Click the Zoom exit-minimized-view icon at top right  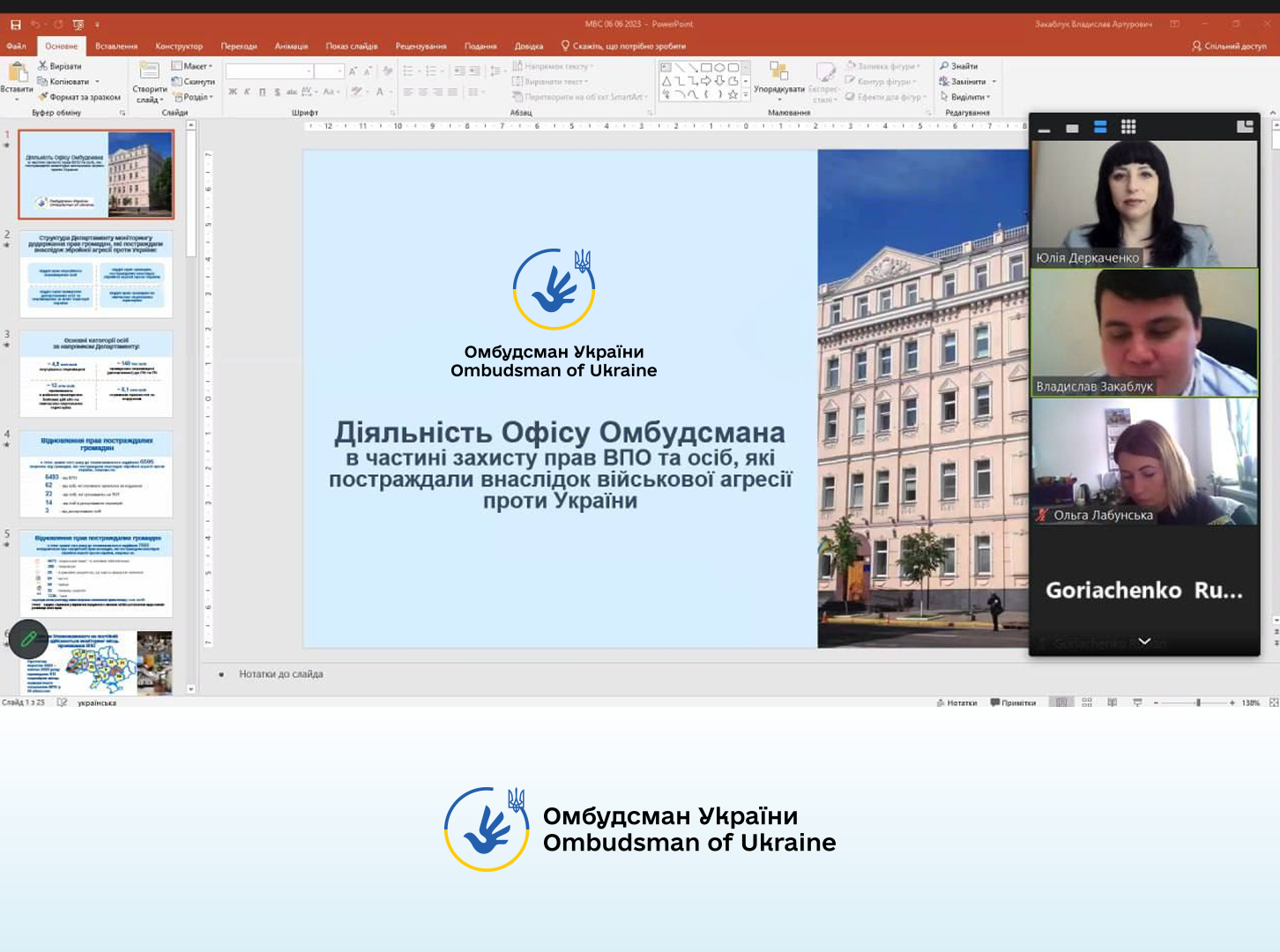coord(1245,127)
